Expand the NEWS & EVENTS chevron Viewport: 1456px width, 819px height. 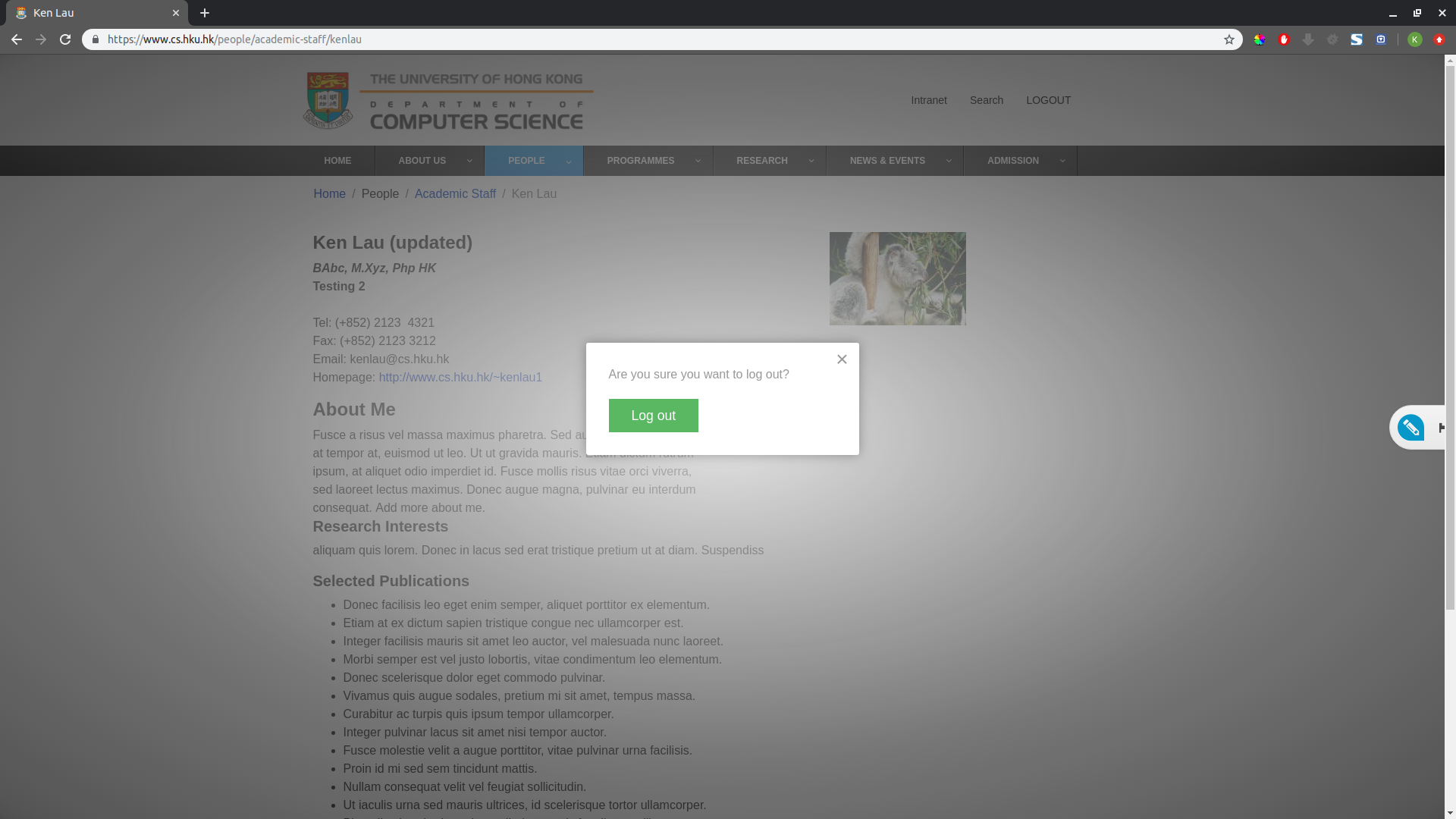(949, 161)
